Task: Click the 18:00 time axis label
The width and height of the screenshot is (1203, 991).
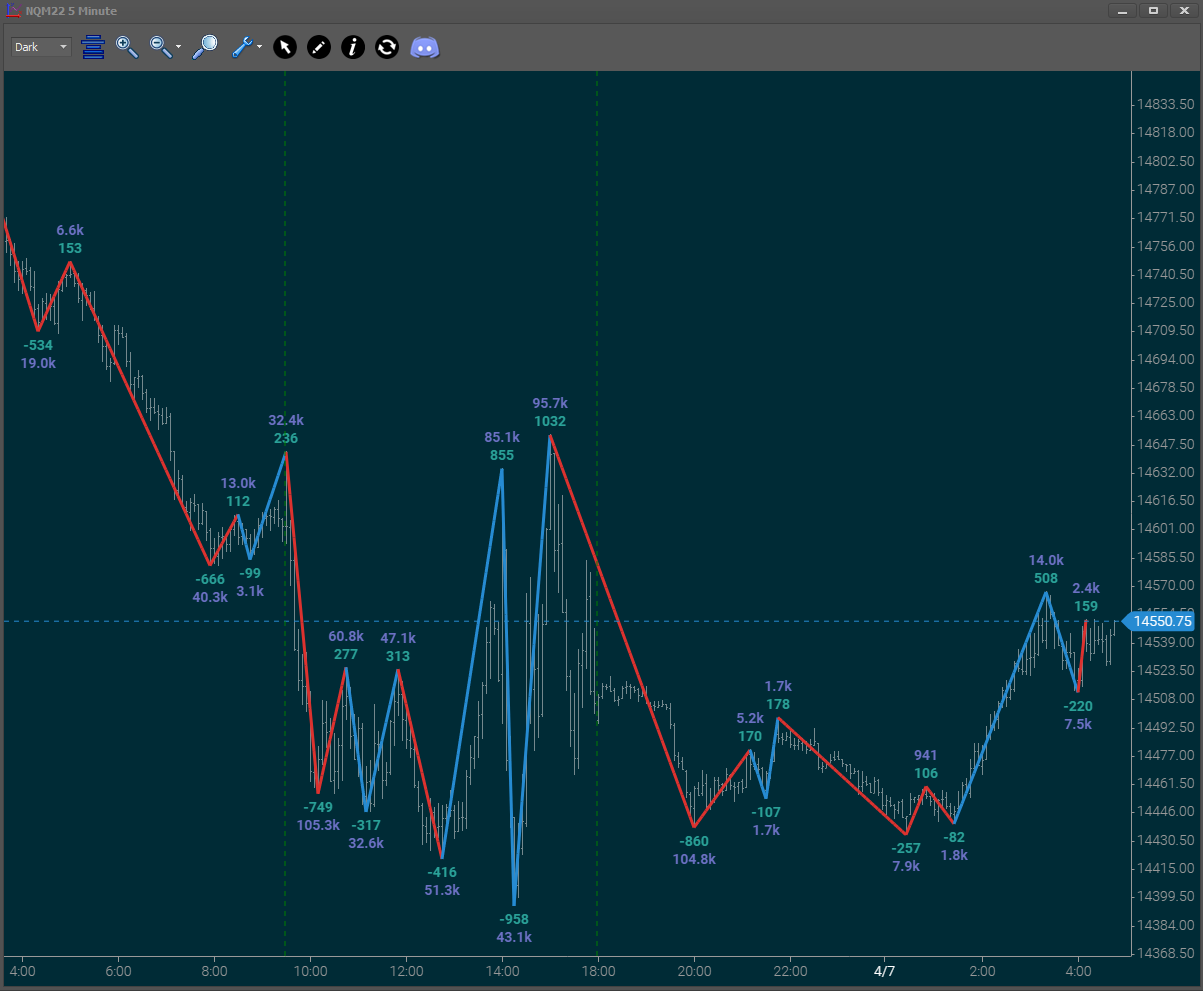Action: (598, 971)
